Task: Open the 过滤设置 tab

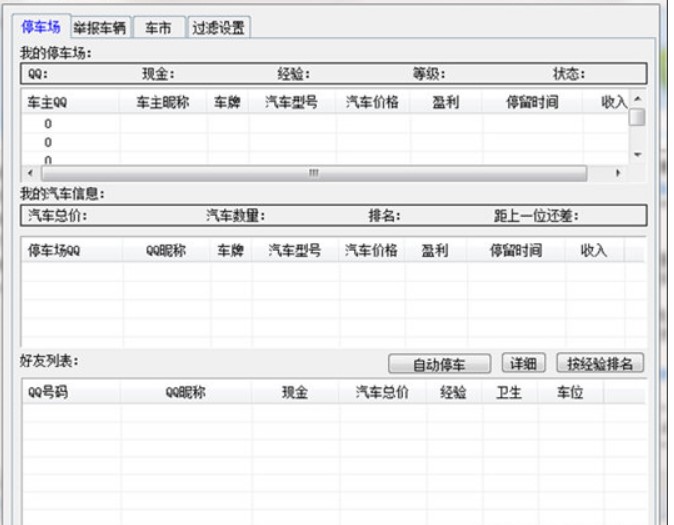Action: [218, 28]
